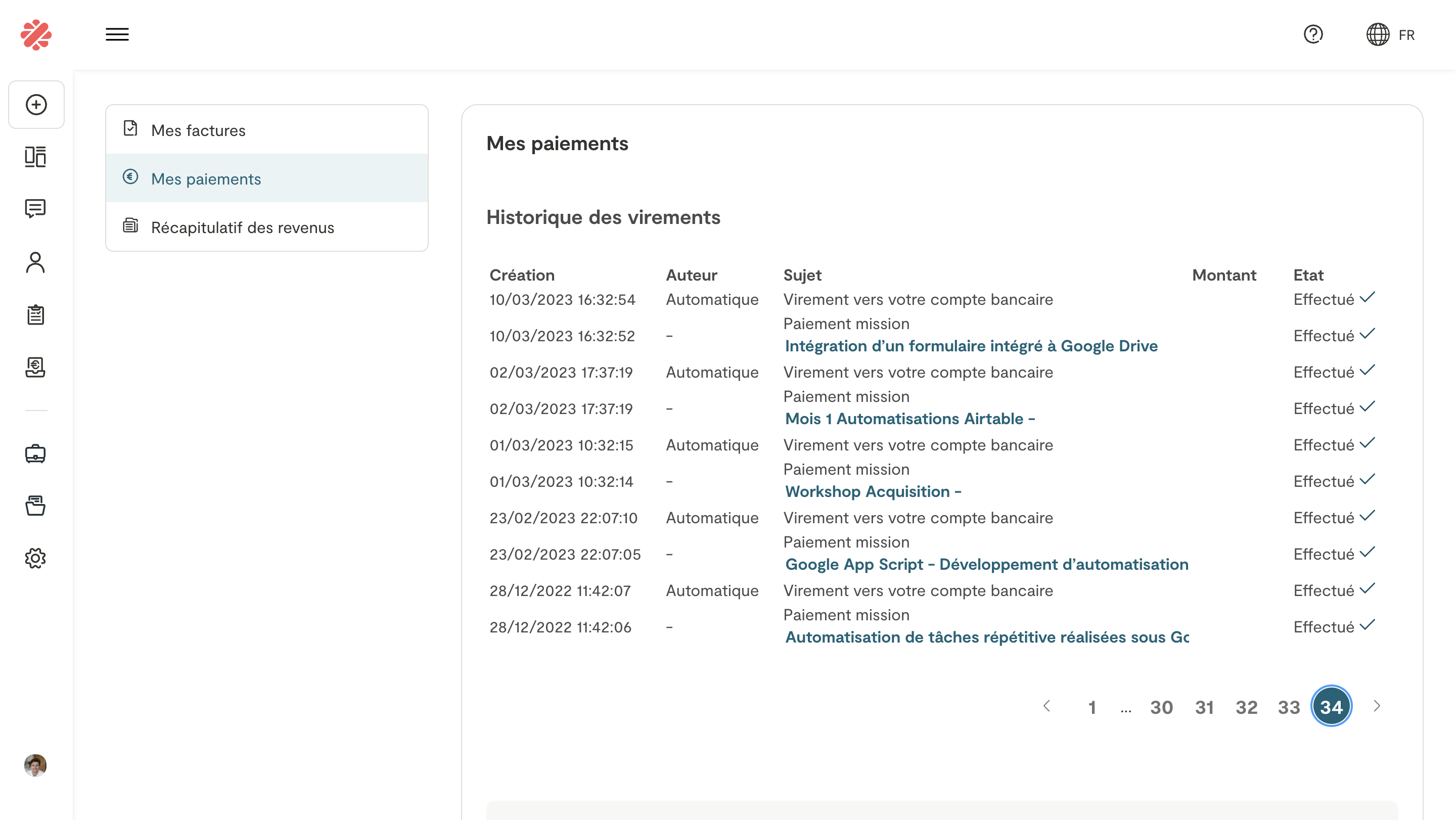Click the red app logo
This screenshot has width=1456, height=820.
(x=35, y=34)
